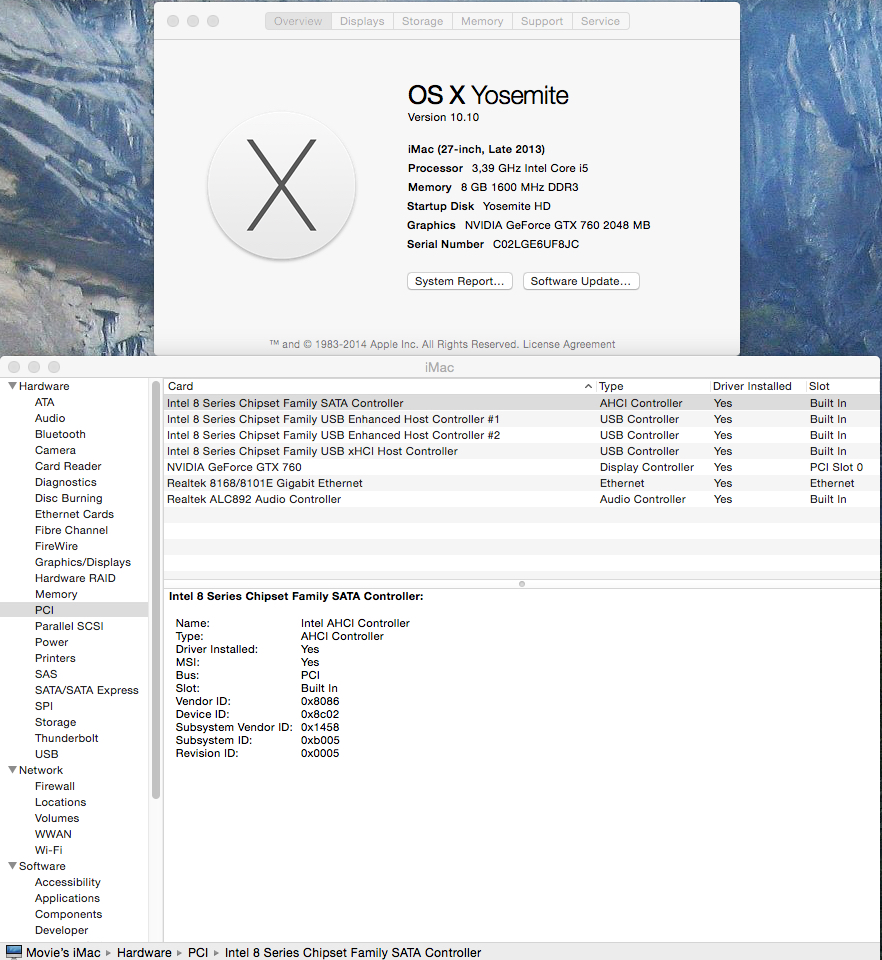This screenshot has width=882, height=960.
Task: Select Ethernet Cards in the sidebar
Action: (74, 514)
